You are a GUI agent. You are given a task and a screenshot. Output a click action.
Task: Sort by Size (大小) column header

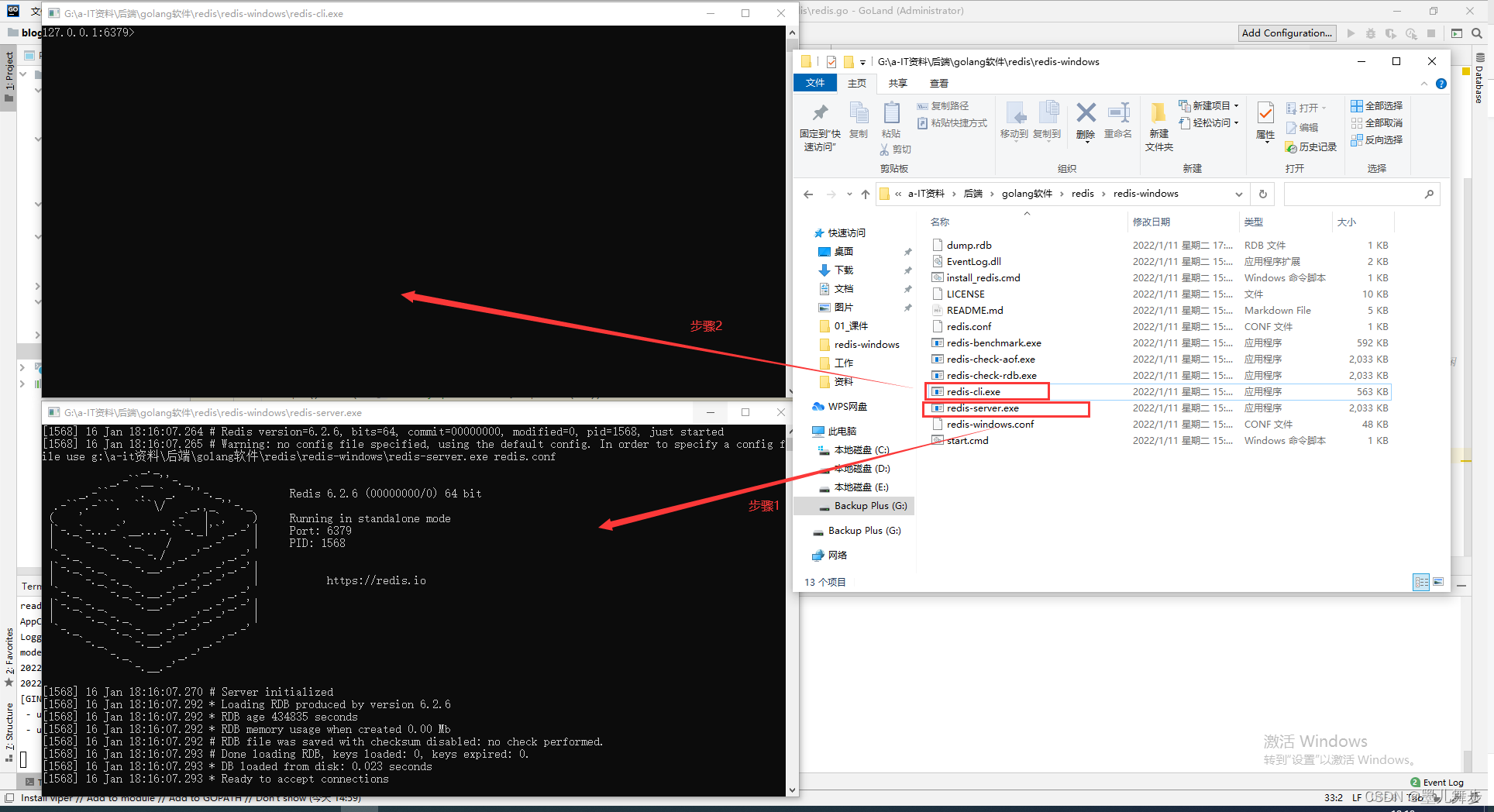coord(1347,222)
